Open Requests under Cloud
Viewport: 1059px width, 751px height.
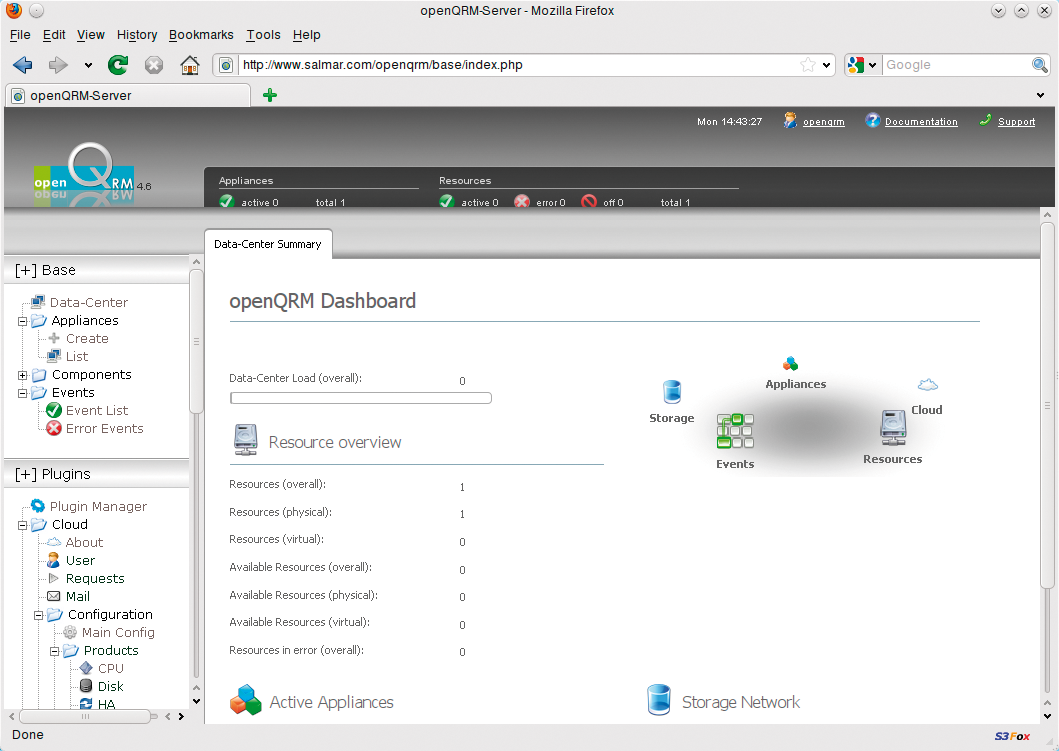pyautogui.click(x=95, y=578)
